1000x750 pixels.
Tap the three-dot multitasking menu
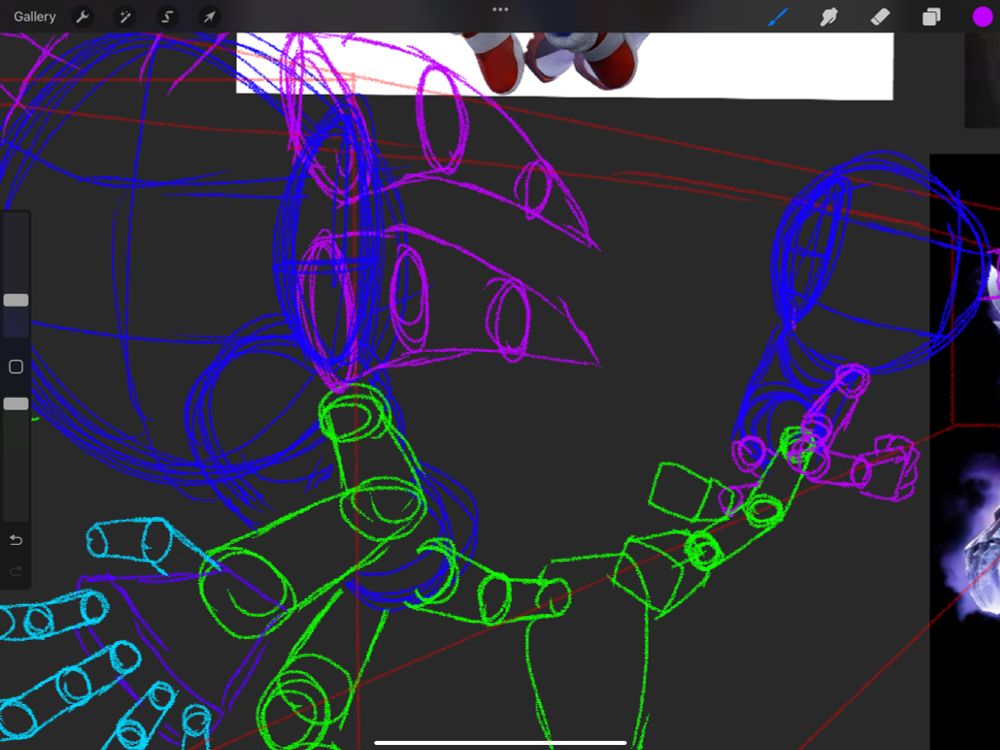(x=501, y=10)
